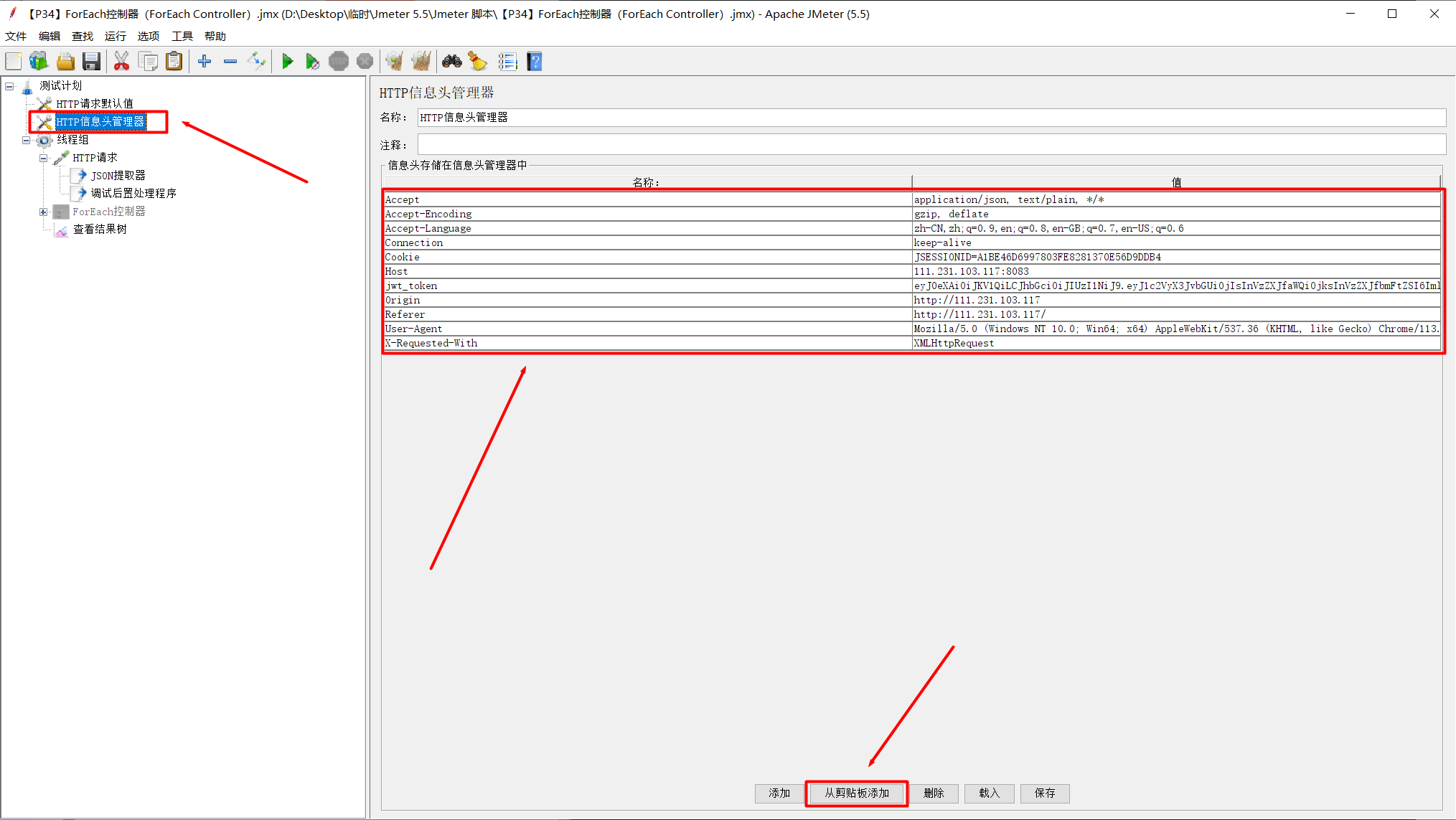Focus the 名称 input field
This screenshot has width=1456, height=820.
931,118
